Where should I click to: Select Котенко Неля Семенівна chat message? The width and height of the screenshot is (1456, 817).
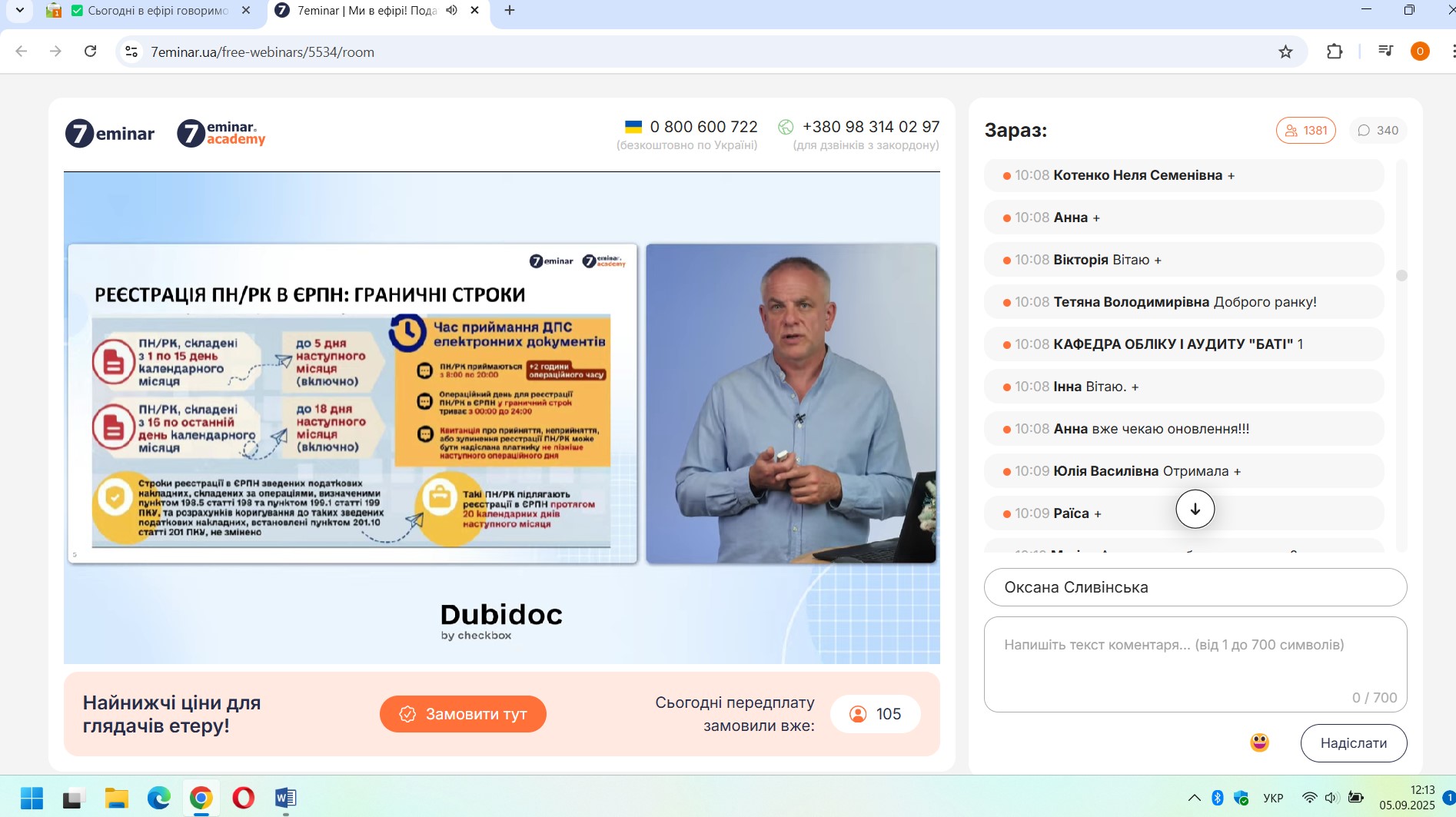pyautogui.click(x=1184, y=175)
